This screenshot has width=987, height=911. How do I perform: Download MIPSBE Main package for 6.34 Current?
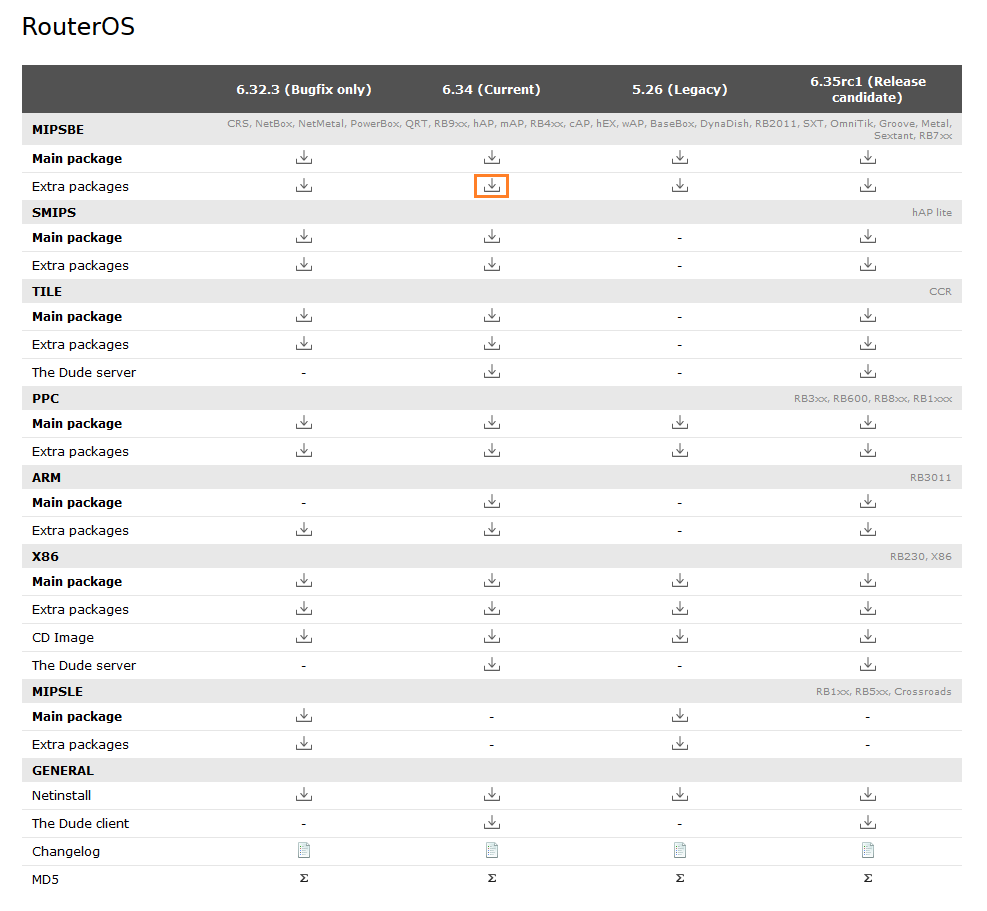pos(491,158)
